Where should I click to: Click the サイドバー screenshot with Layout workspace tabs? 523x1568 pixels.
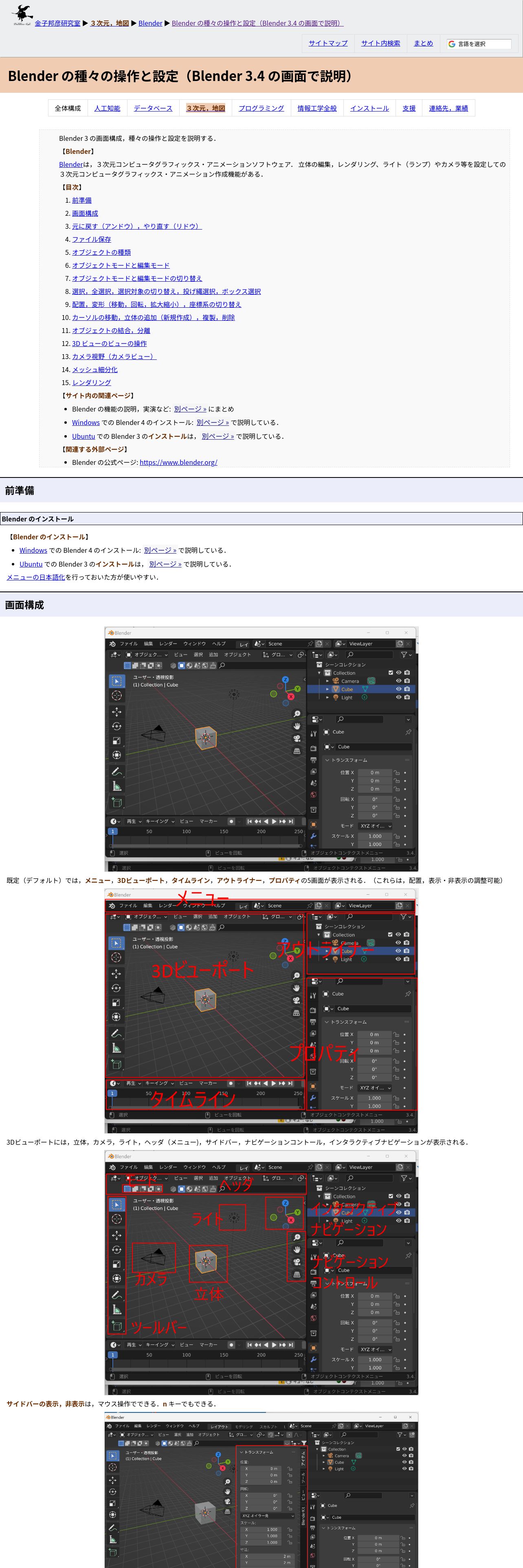261,1489
